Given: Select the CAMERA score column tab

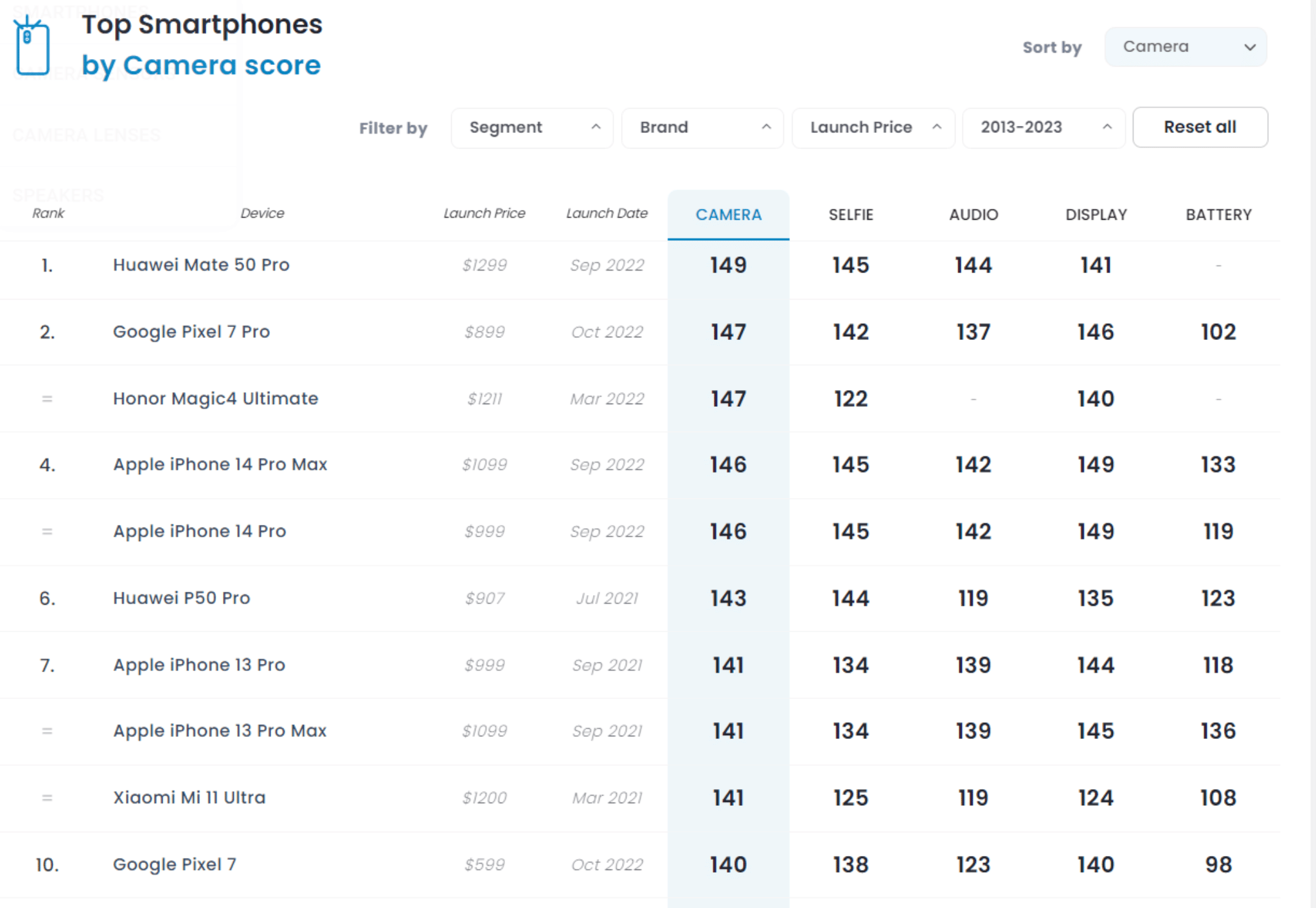Looking at the screenshot, I should pos(728,215).
